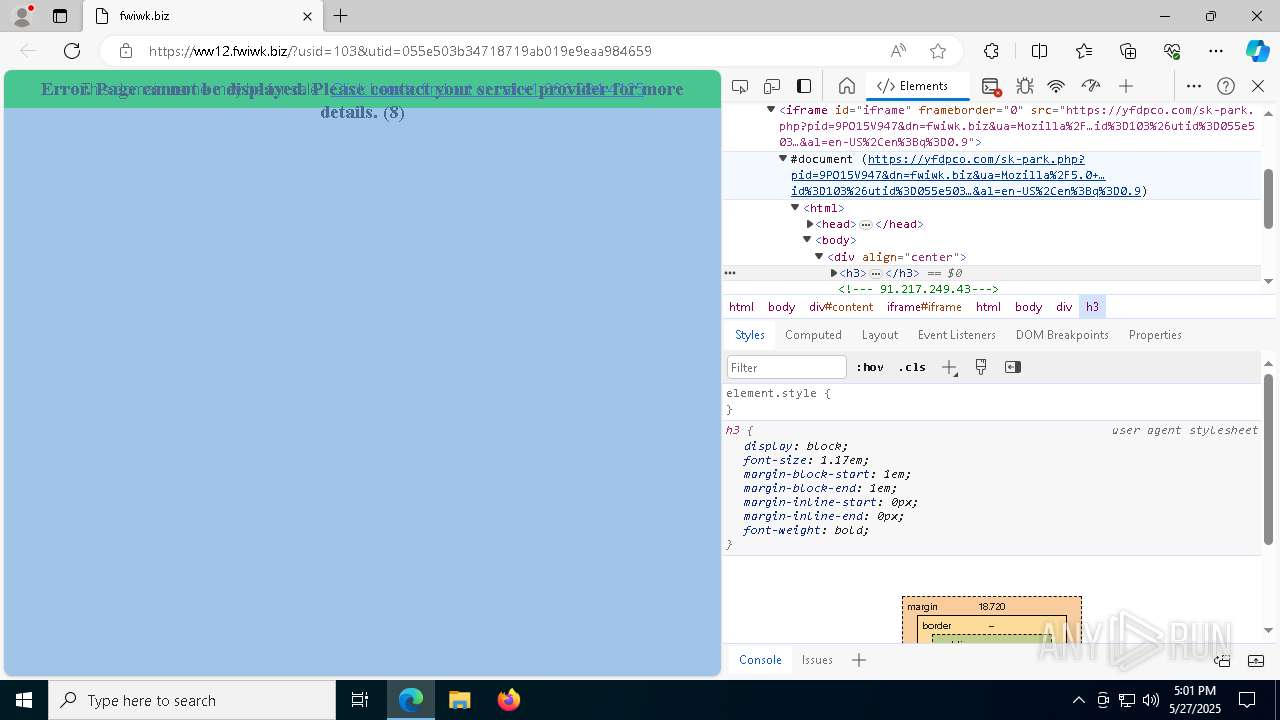
Task: Toggle the DevTools activity bar sidebar icon
Action: point(804,86)
